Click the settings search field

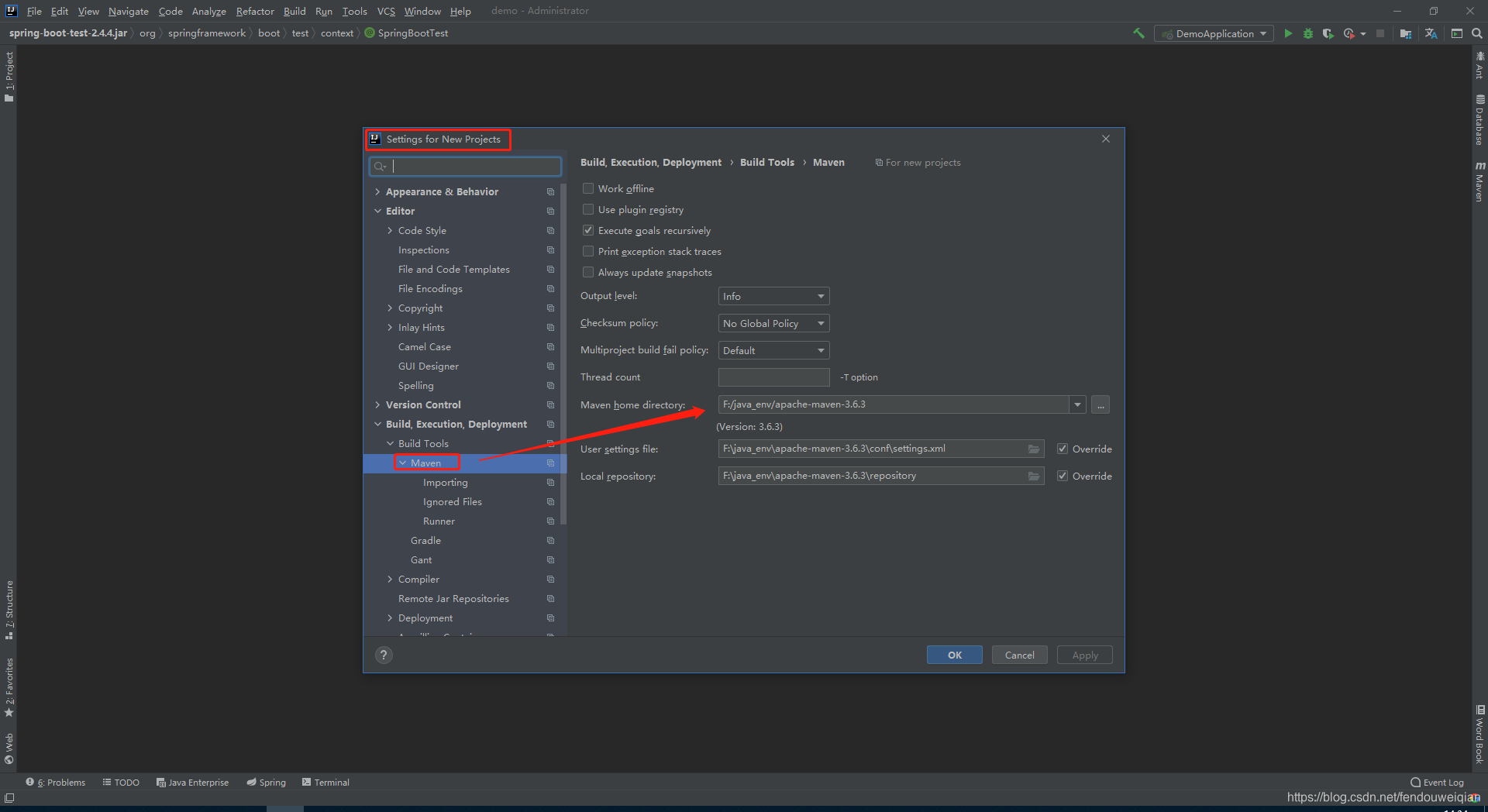click(x=465, y=166)
